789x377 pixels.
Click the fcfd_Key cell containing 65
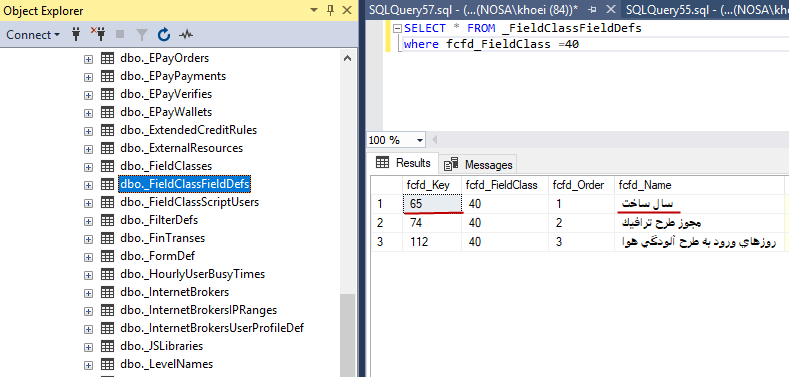[432, 204]
